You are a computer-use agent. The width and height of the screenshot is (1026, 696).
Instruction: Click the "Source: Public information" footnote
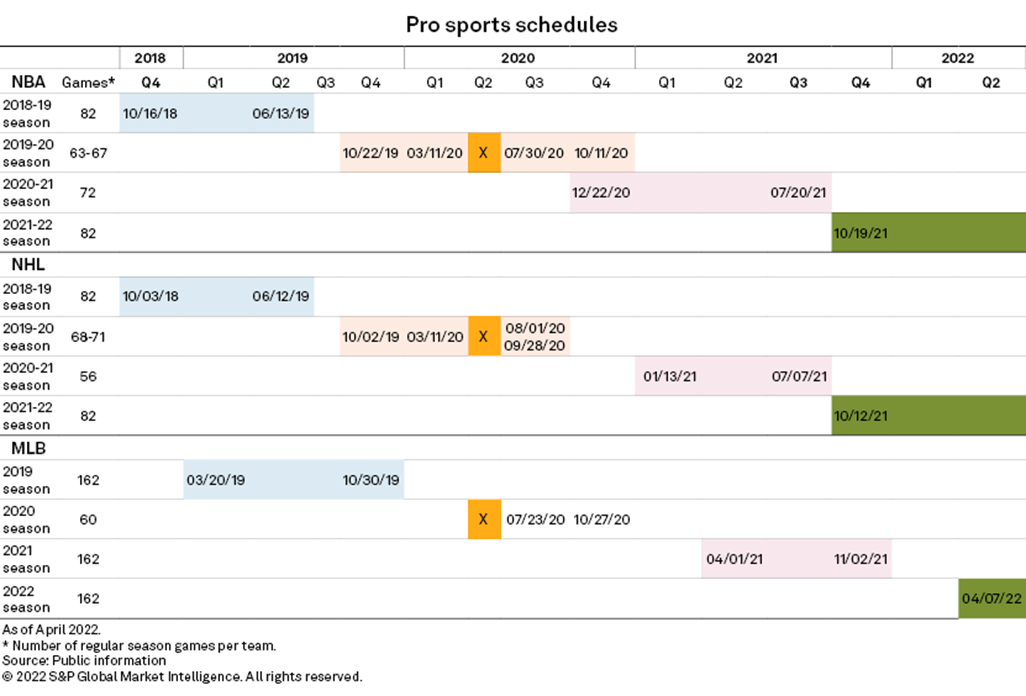(x=83, y=661)
